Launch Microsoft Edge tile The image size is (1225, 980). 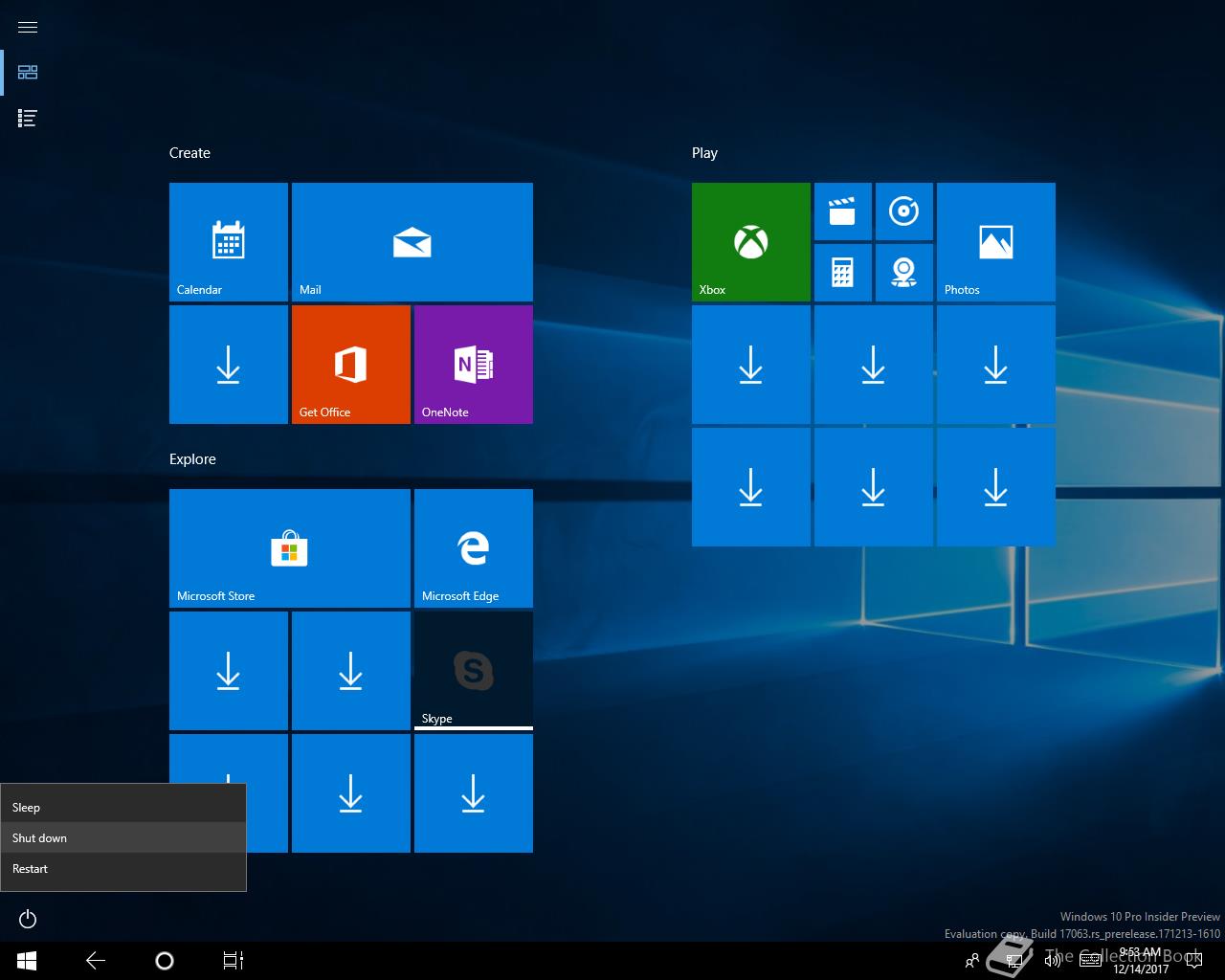474,548
